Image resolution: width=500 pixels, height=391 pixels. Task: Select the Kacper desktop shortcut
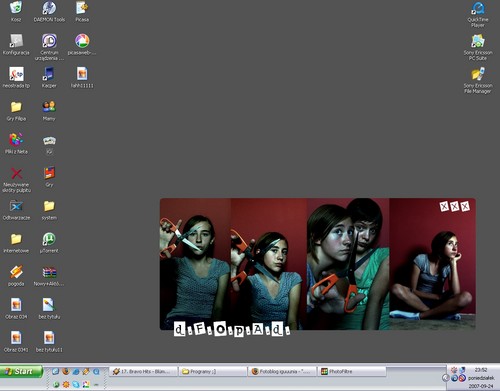coord(49,77)
